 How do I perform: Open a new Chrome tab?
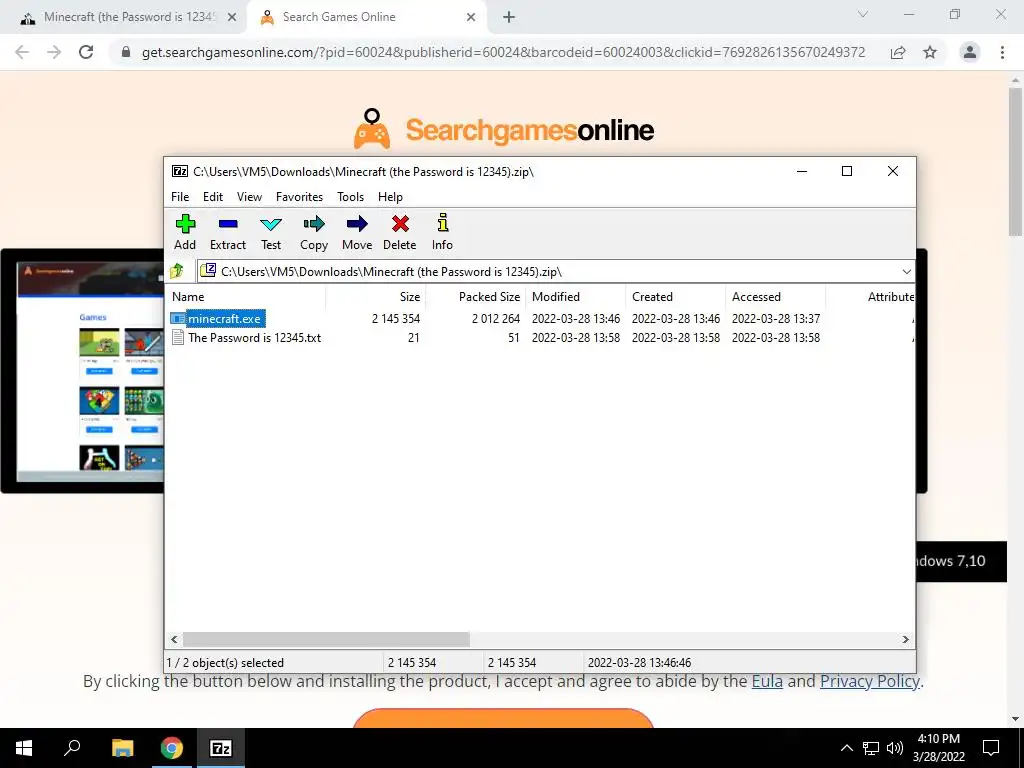click(509, 17)
